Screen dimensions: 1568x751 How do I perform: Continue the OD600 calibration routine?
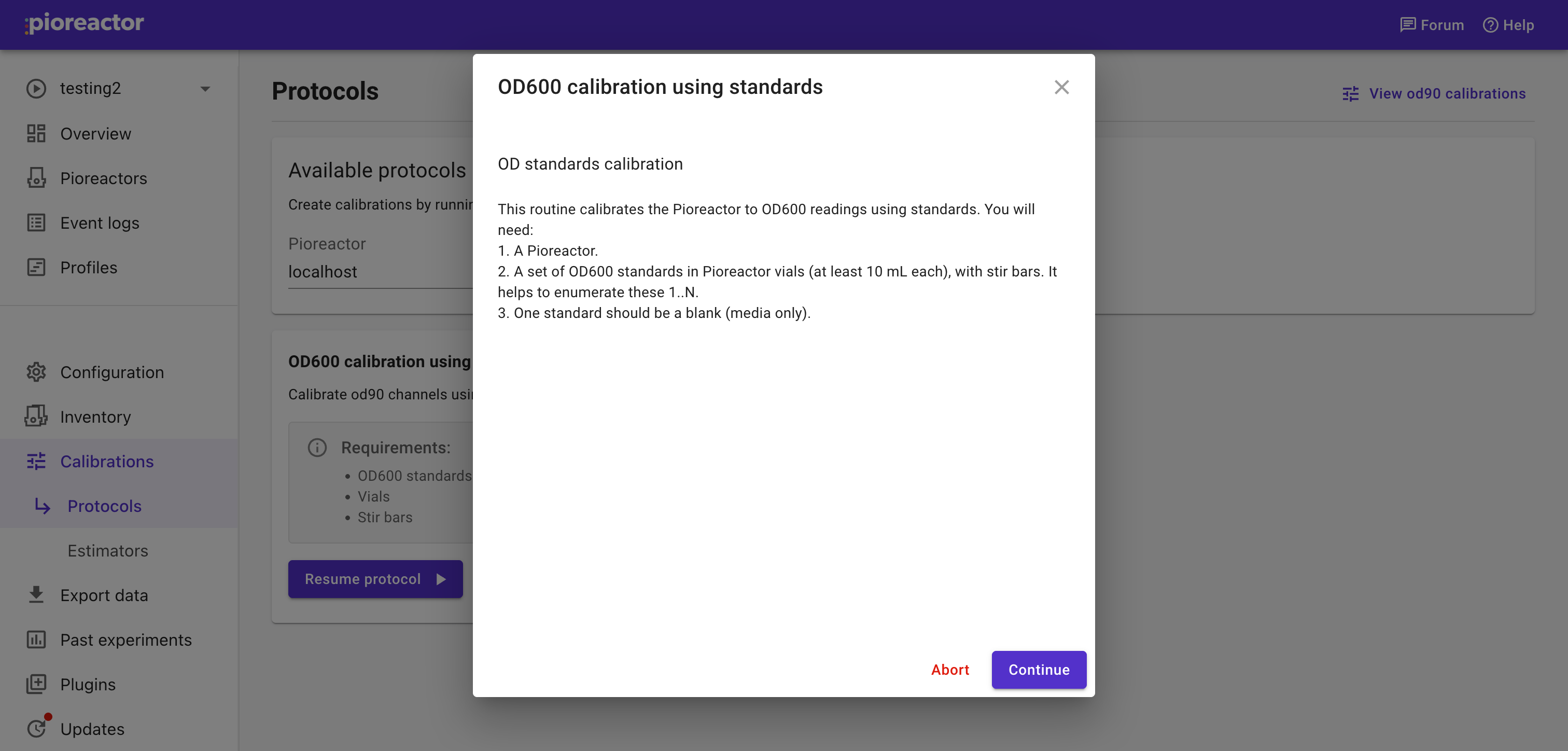click(1039, 670)
